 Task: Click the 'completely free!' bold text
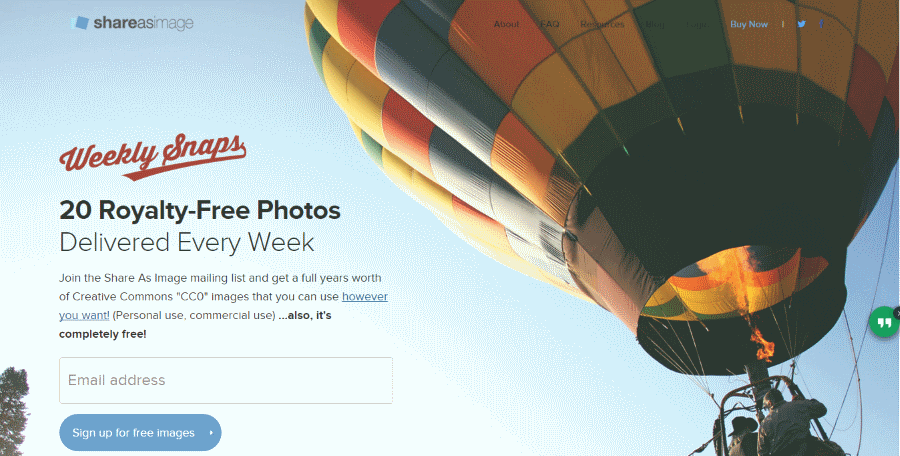pos(103,334)
